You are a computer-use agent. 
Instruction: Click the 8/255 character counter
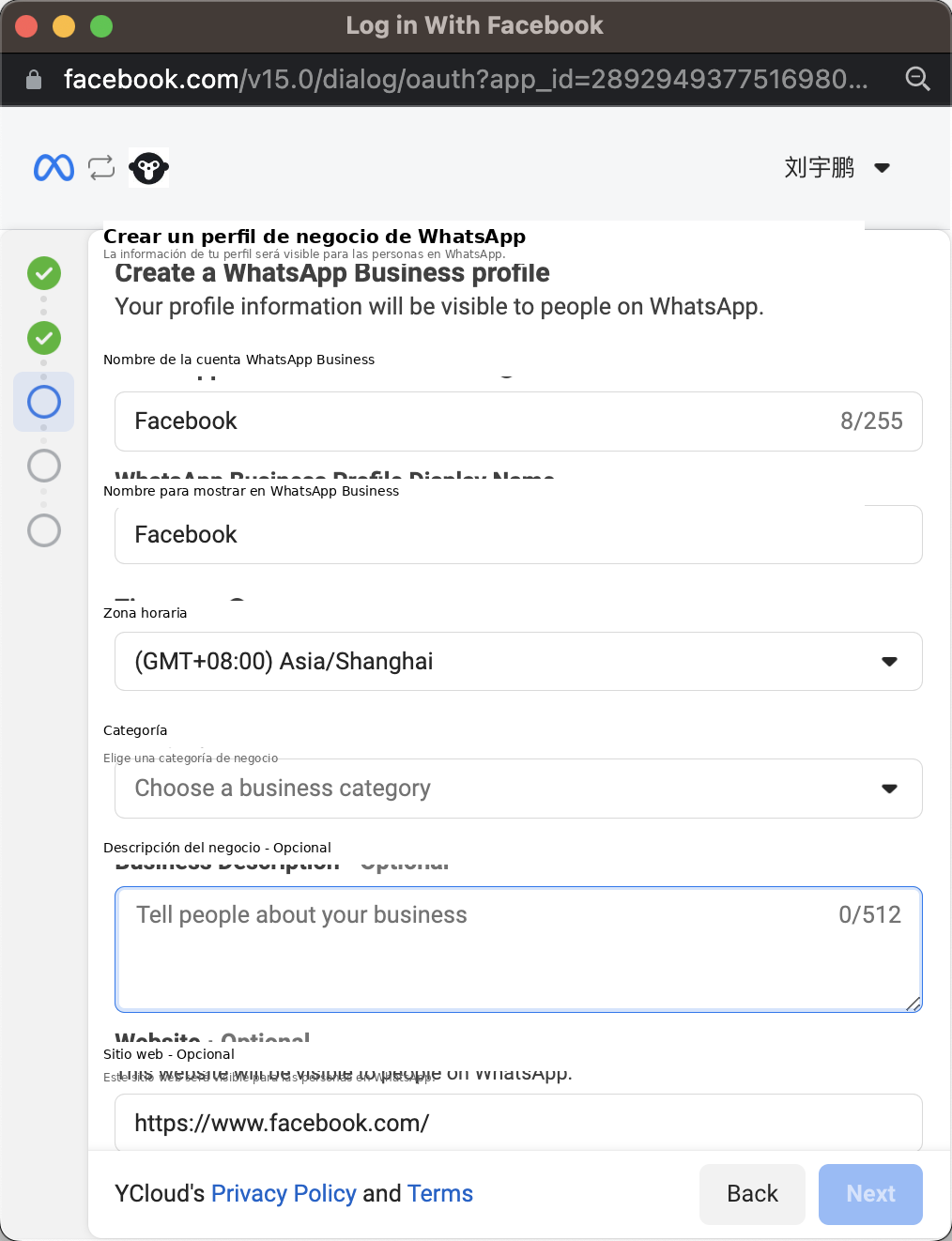tap(871, 421)
